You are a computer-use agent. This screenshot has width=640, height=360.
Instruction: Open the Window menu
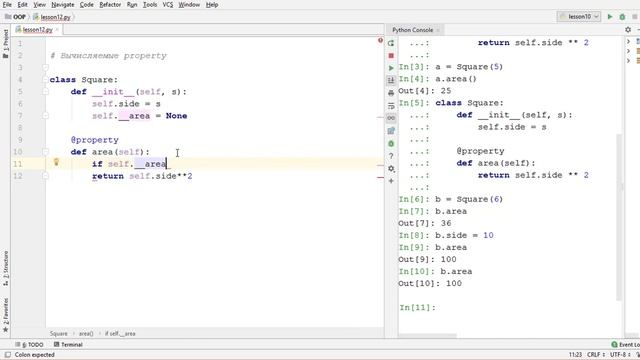point(189,5)
